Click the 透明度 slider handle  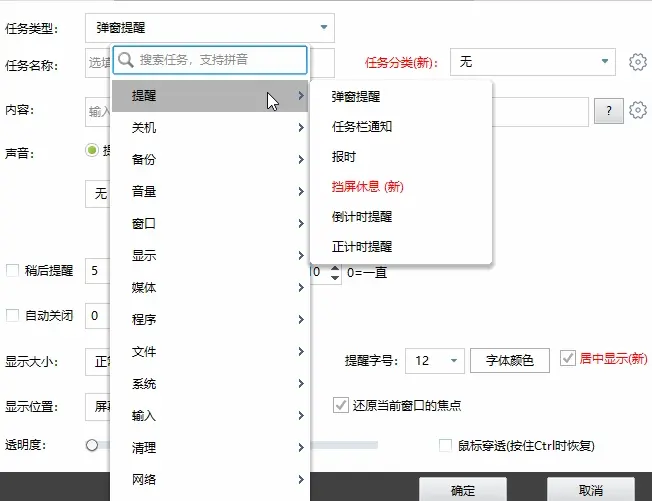(92, 445)
